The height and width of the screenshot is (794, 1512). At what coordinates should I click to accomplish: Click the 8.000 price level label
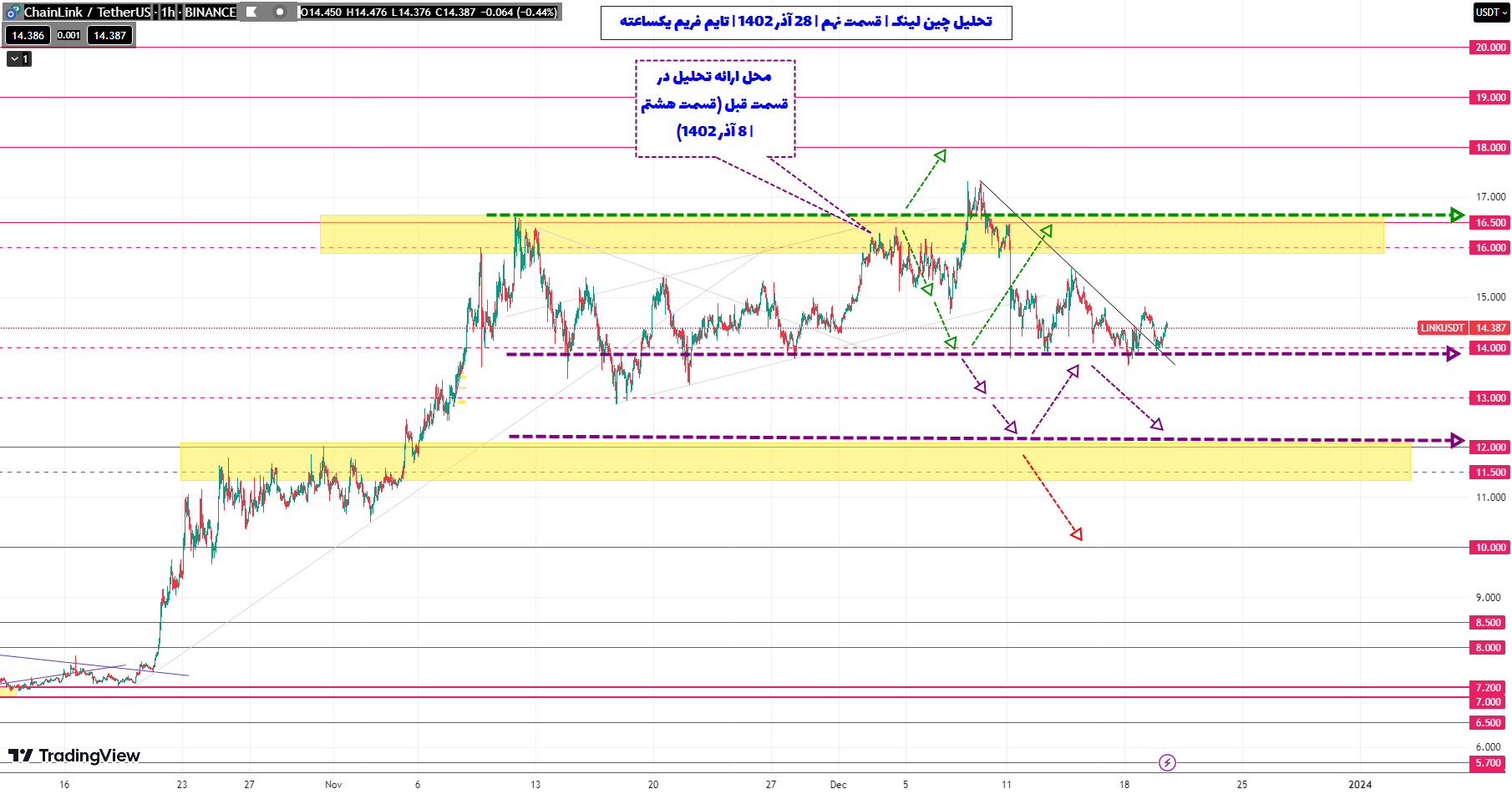pos(1488,648)
